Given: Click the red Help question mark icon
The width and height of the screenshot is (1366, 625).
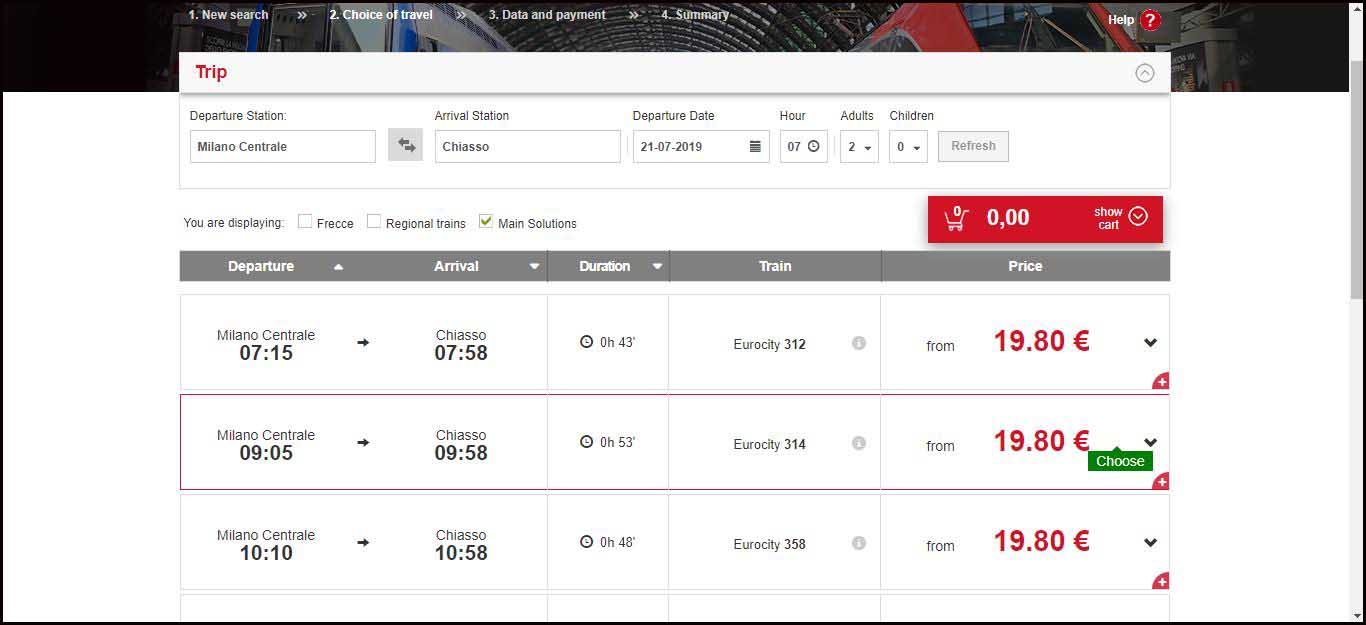Looking at the screenshot, I should [1150, 20].
